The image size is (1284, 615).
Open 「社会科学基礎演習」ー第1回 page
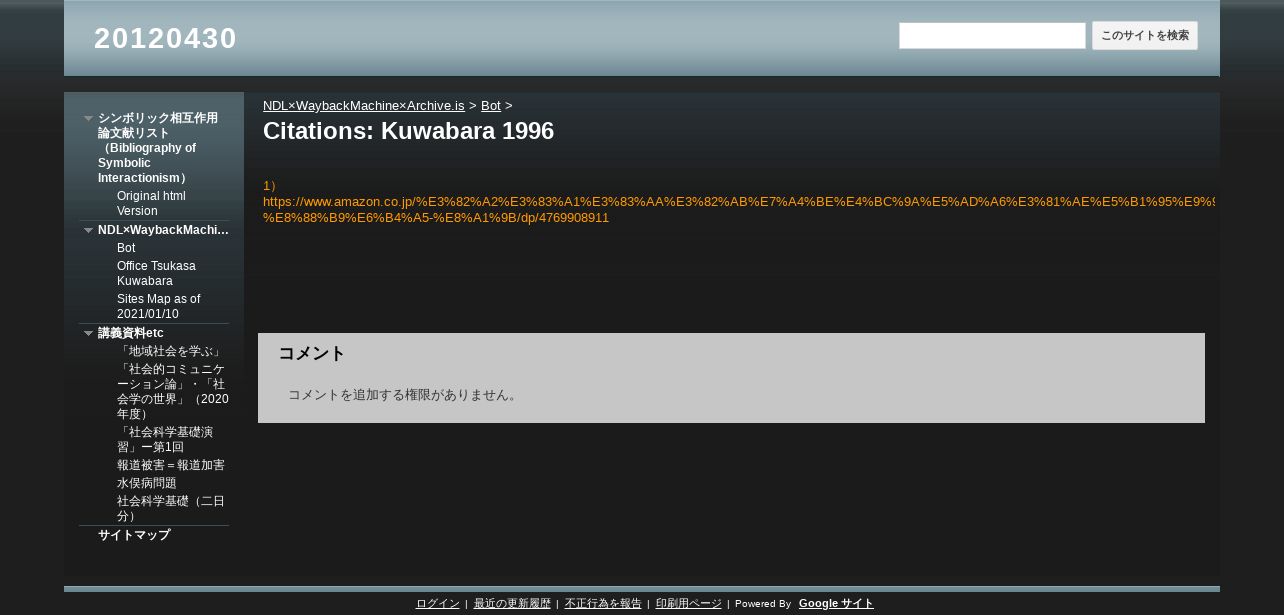tap(165, 439)
